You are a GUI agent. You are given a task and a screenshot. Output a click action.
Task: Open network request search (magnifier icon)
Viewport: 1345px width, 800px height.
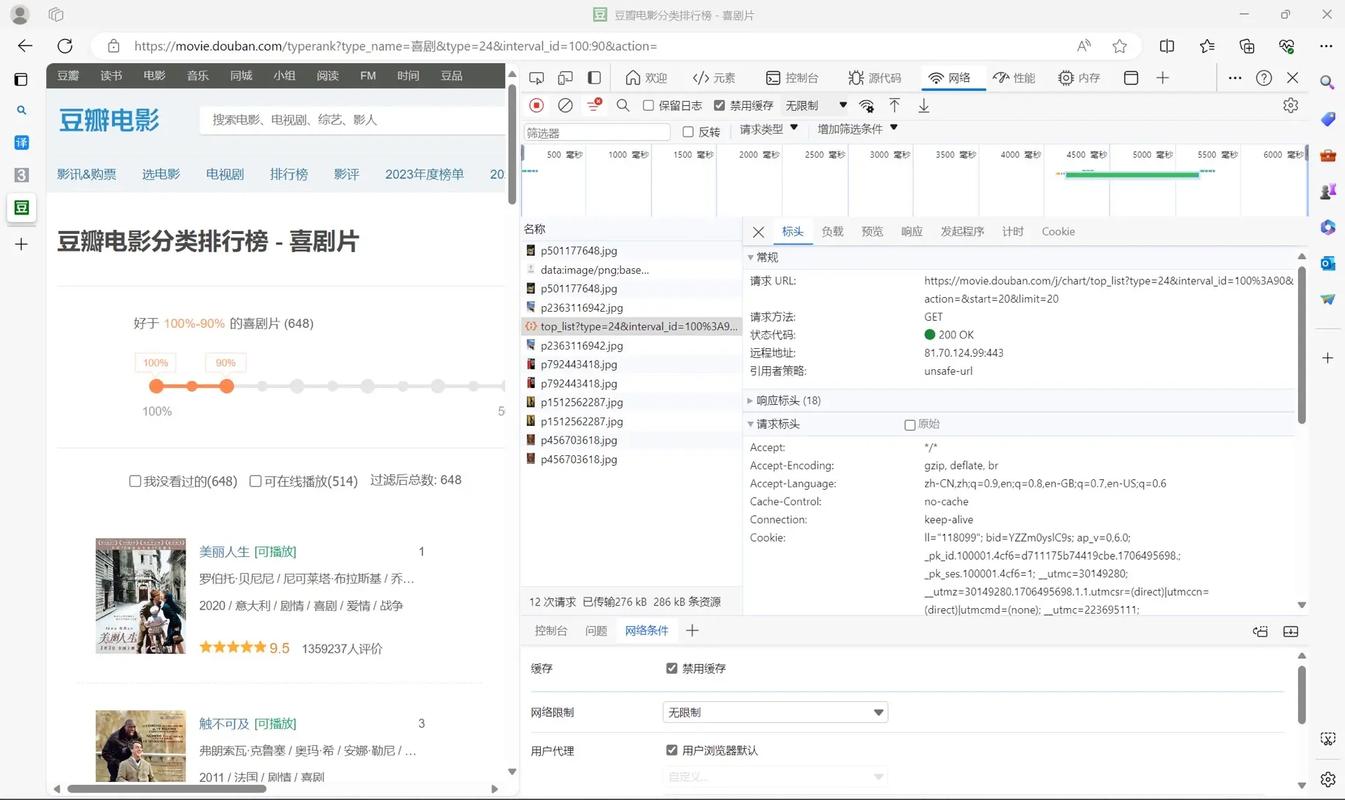(622, 104)
